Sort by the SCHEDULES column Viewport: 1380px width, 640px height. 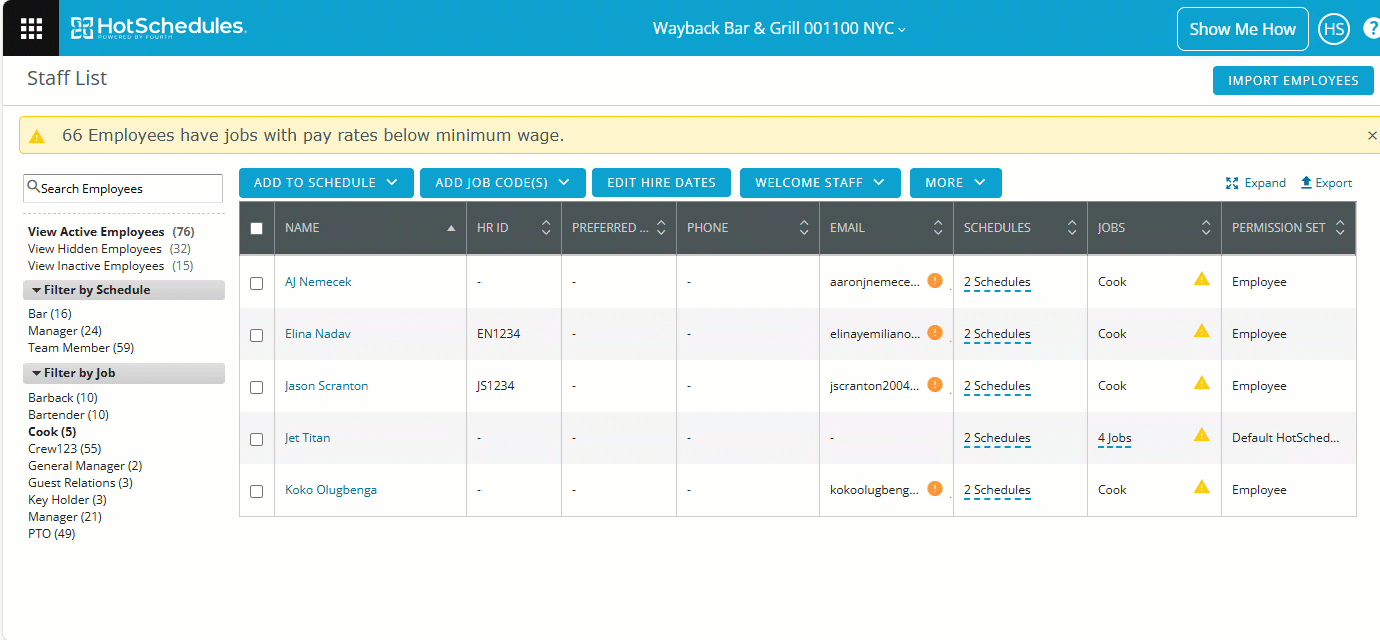click(x=1072, y=228)
